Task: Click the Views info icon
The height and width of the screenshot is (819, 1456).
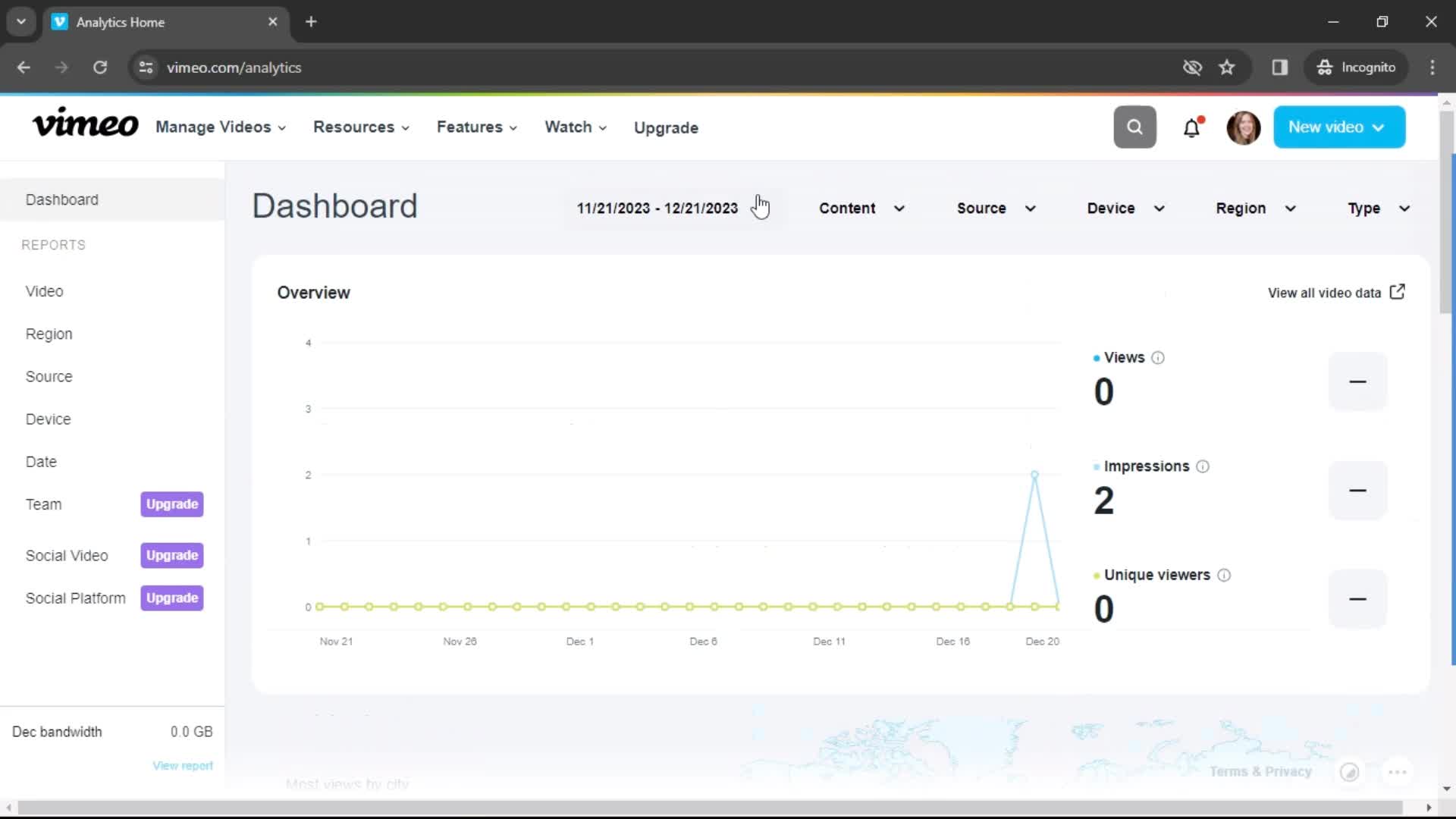Action: [1157, 358]
